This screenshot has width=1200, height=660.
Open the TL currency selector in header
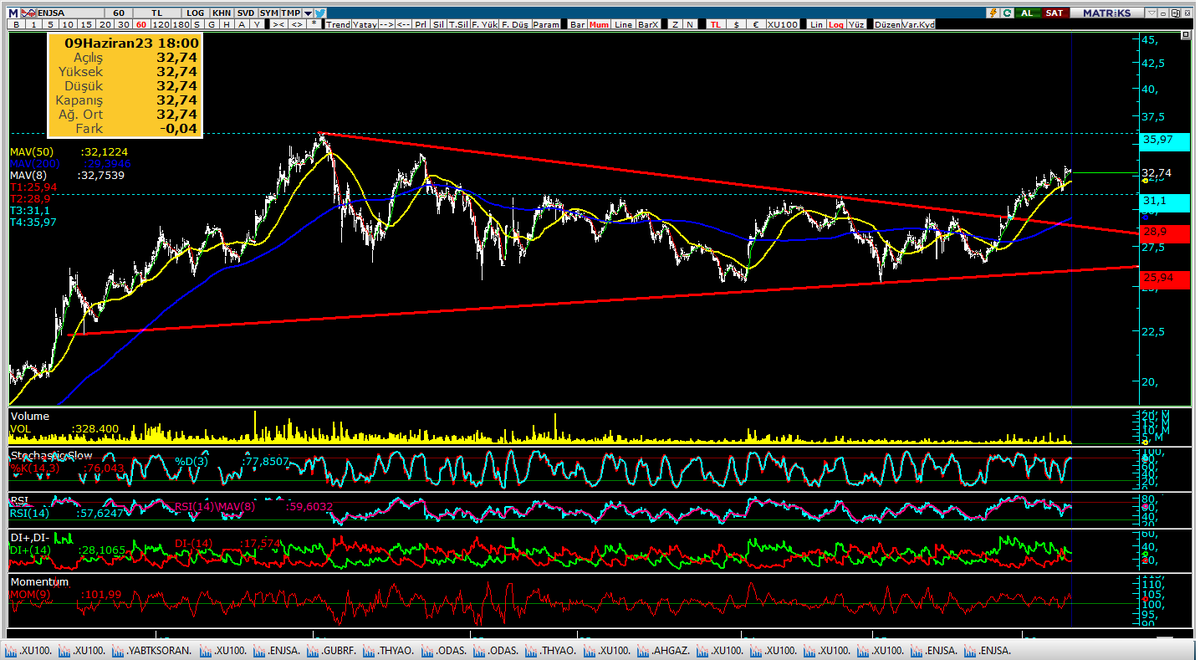pyautogui.click(x=157, y=12)
